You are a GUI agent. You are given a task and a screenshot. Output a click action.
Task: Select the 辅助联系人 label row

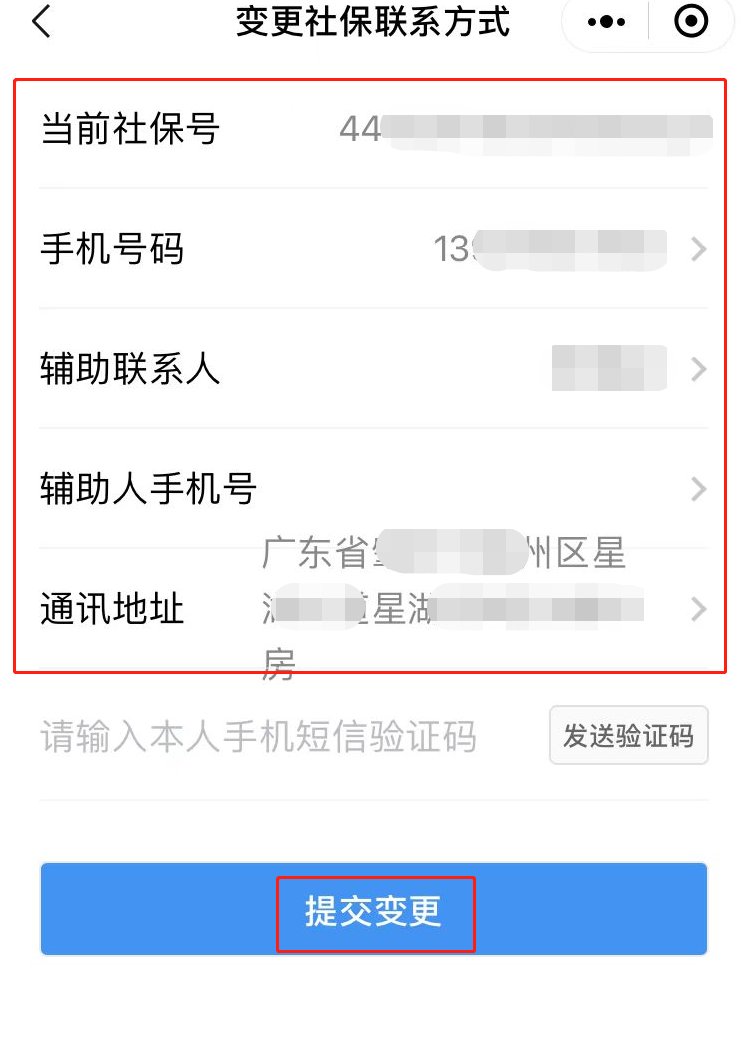click(x=374, y=369)
